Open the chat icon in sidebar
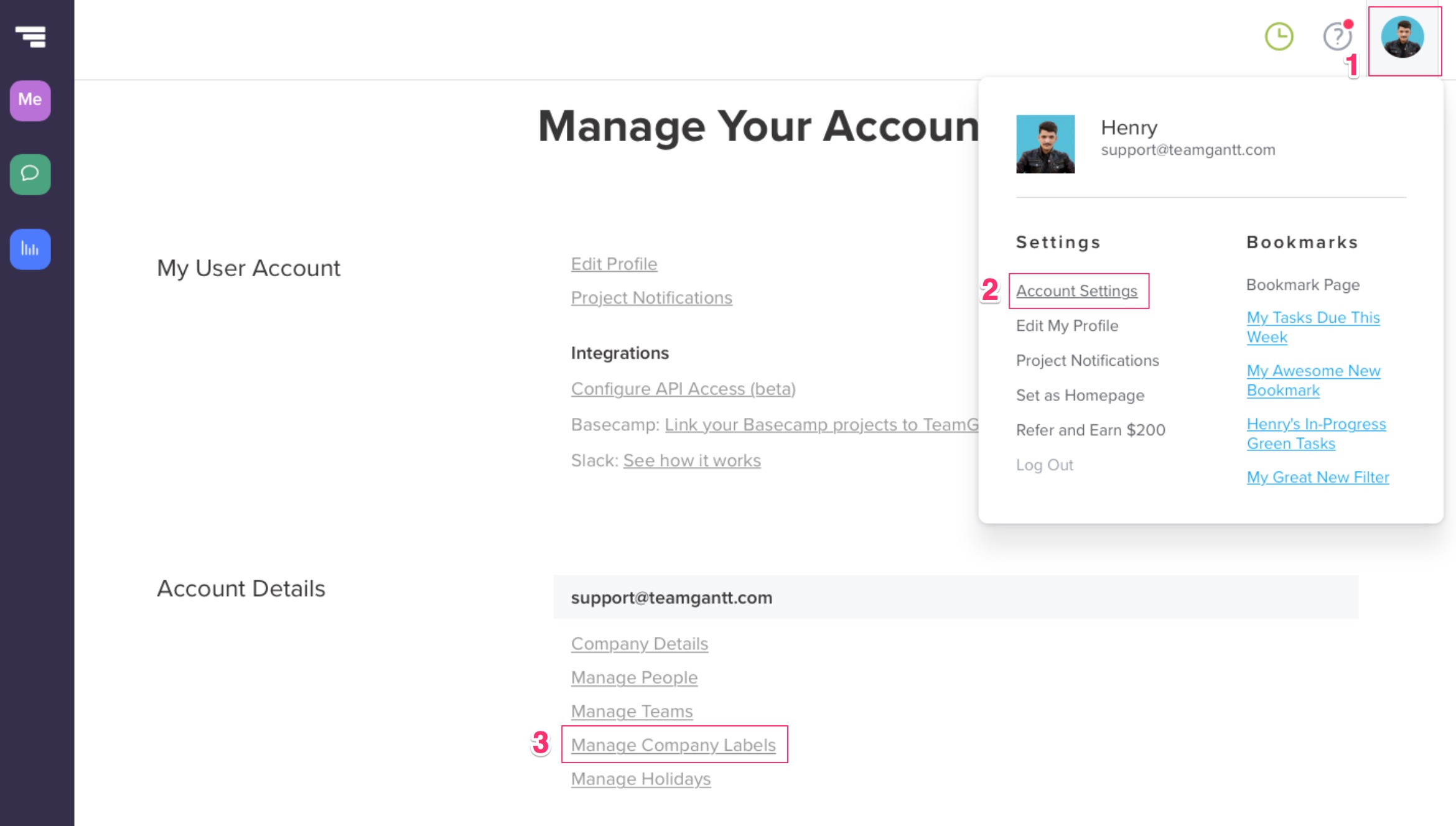The width and height of the screenshot is (1456, 826). 29,175
